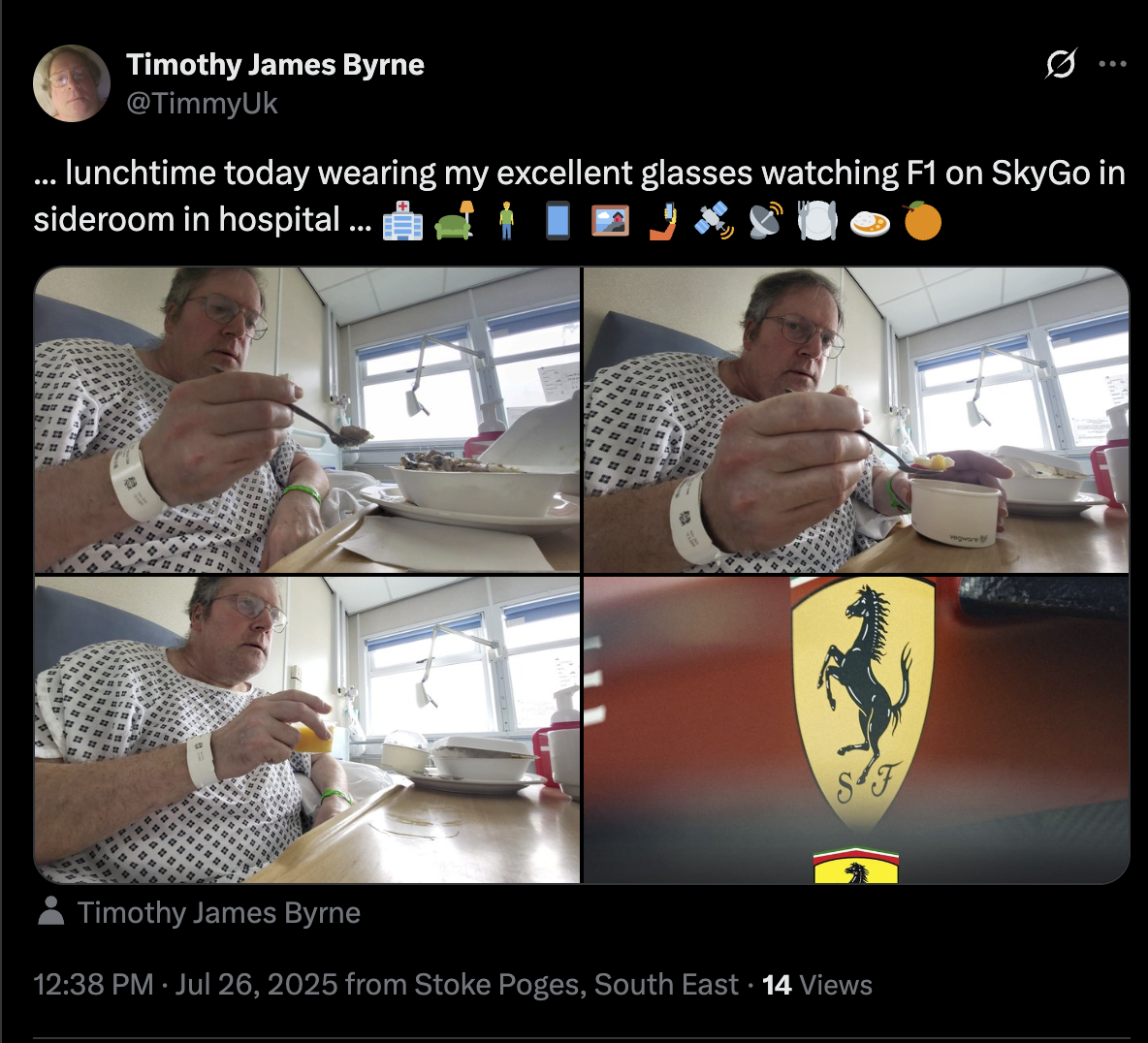The height and width of the screenshot is (1043, 1148).
Task: Open the bottom-left photo holding orange jelly
Action: [306, 730]
